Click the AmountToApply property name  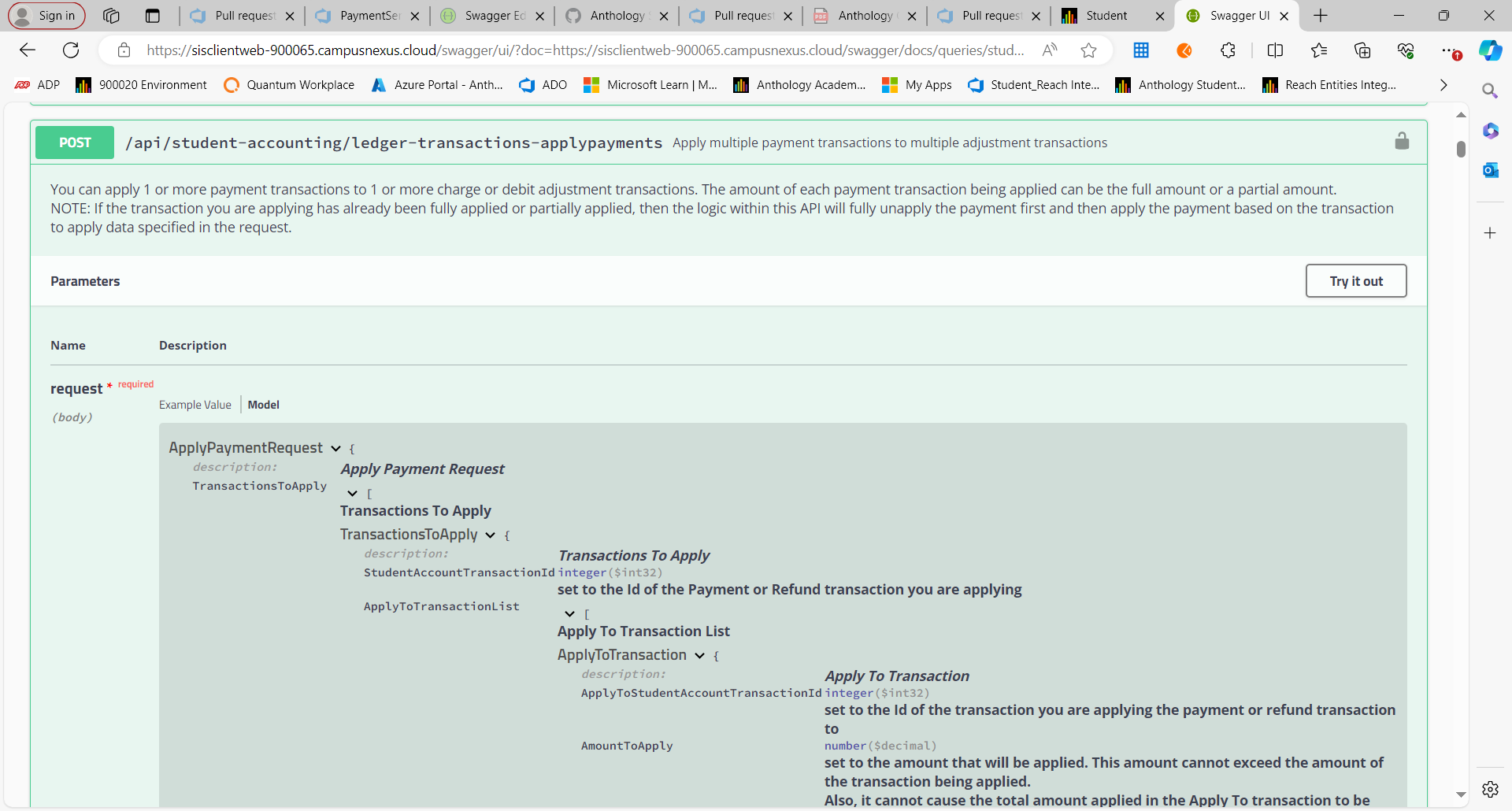click(627, 746)
